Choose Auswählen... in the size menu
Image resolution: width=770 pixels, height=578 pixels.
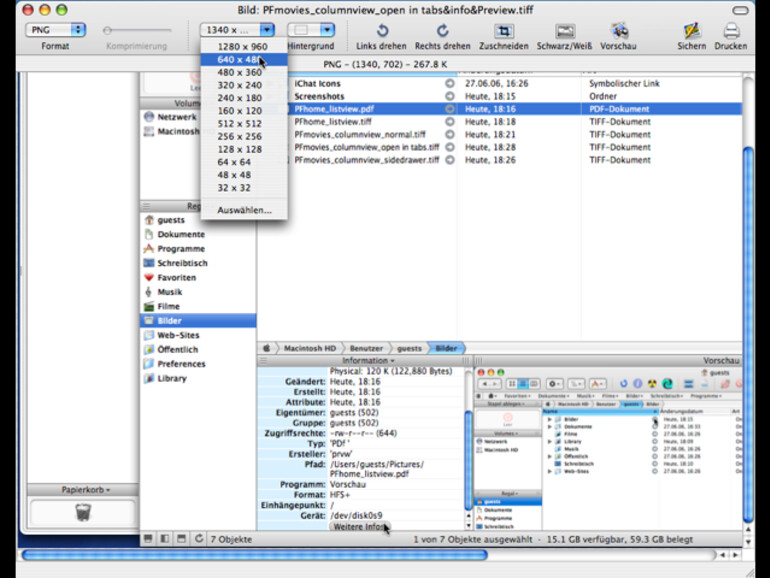pyautogui.click(x=244, y=210)
